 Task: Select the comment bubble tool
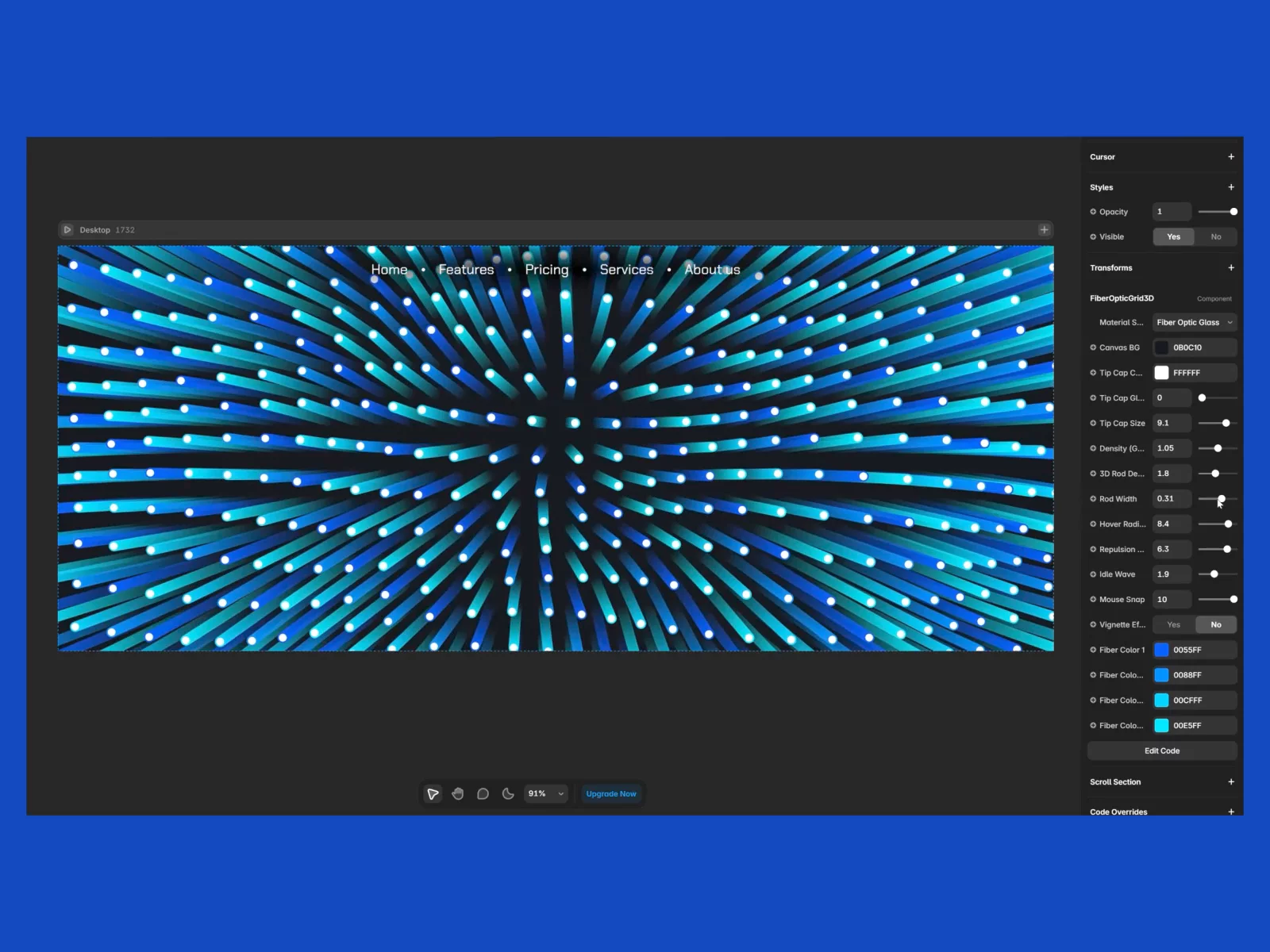(x=483, y=793)
